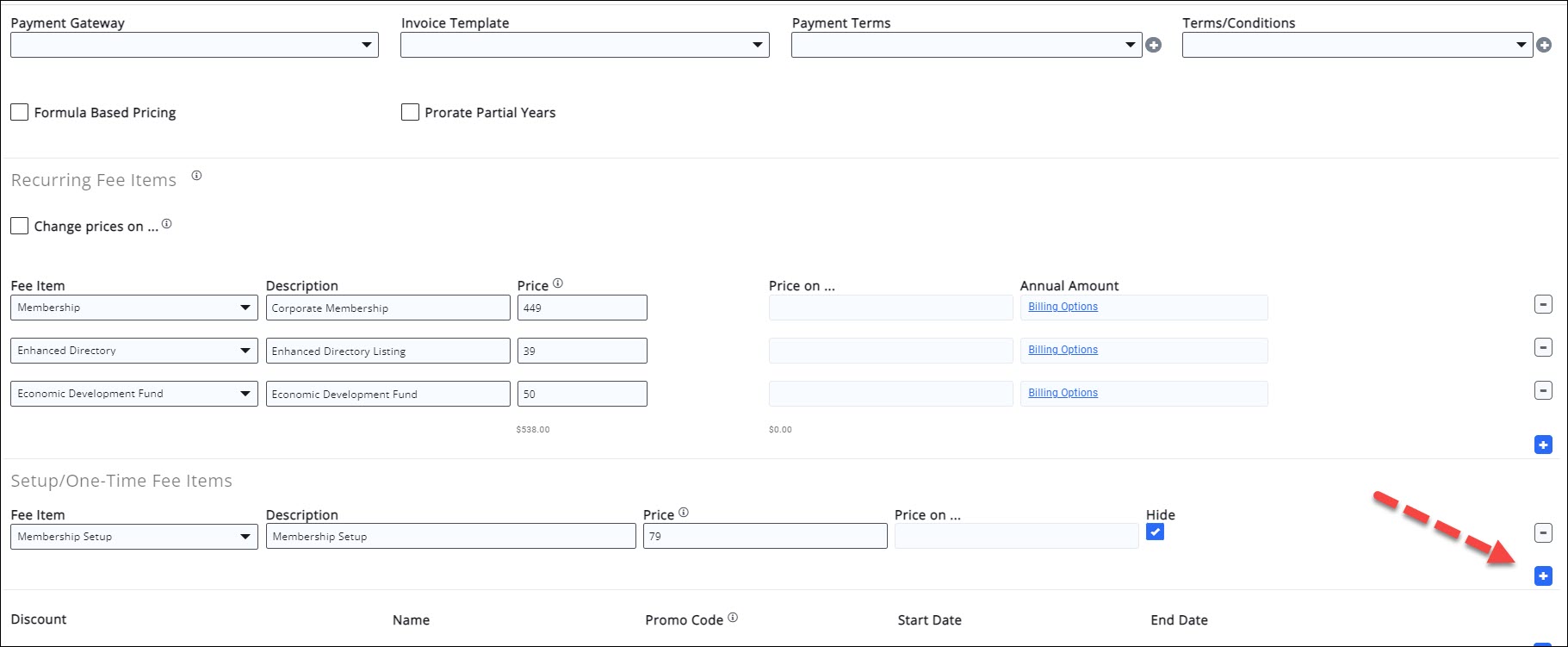
Task: Remove the Economic Development Fund row
Action: point(1543,391)
